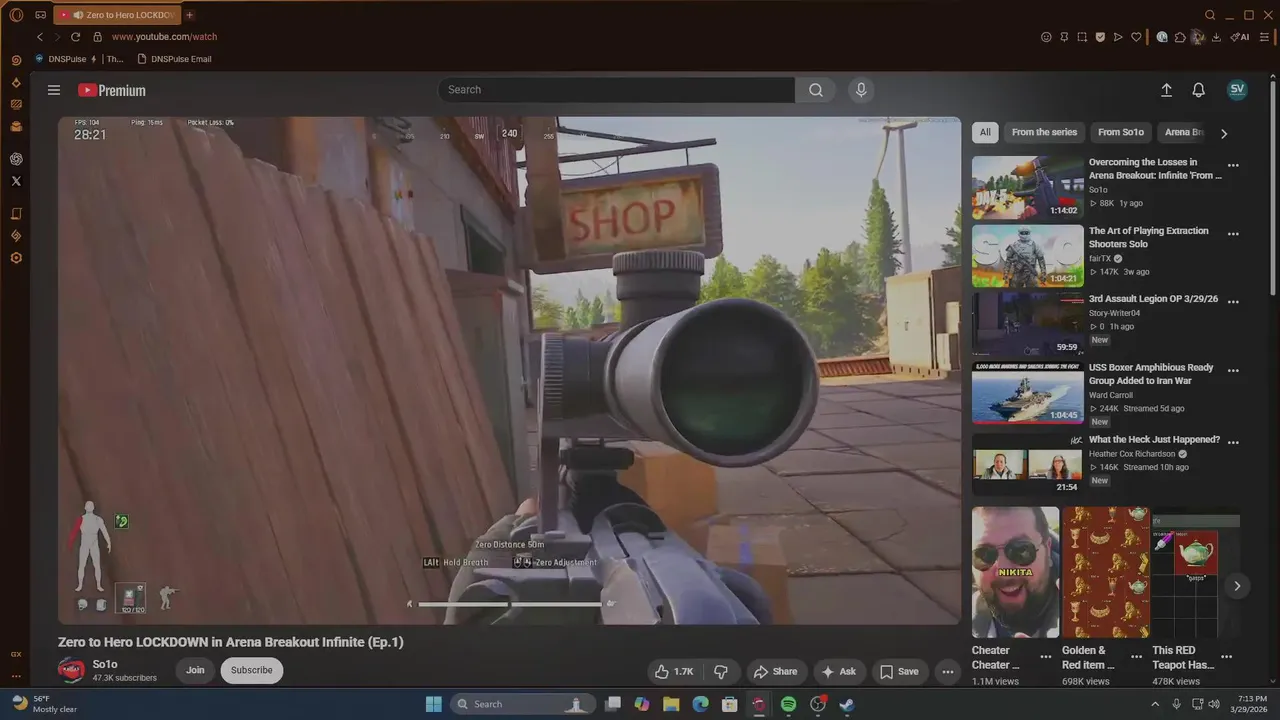Viewport: 1280px width, 720px height.
Task: Go back to the previous page
Action: pyautogui.click(x=40, y=37)
